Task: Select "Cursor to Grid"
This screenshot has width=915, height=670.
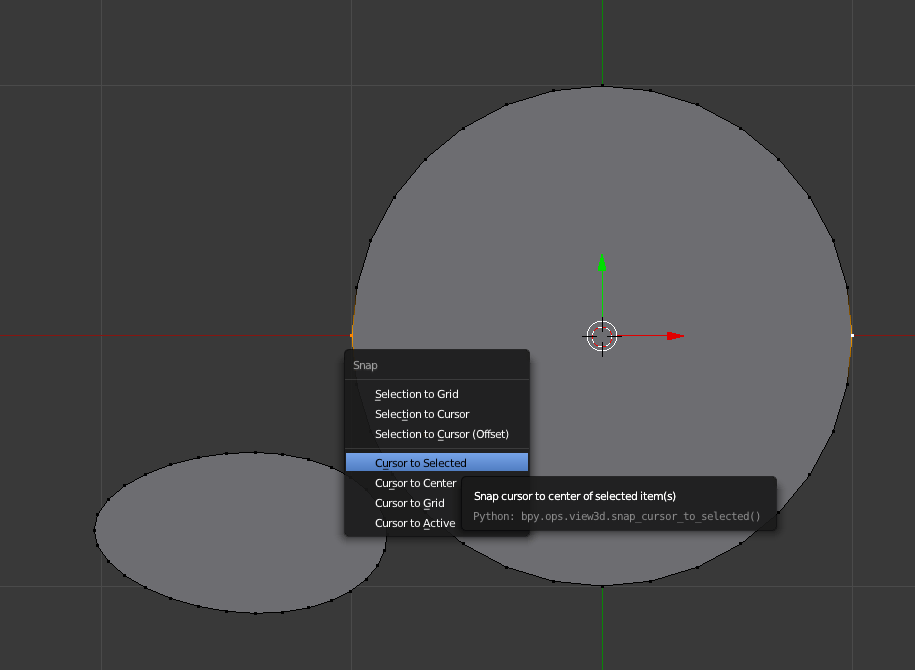Action: click(409, 503)
